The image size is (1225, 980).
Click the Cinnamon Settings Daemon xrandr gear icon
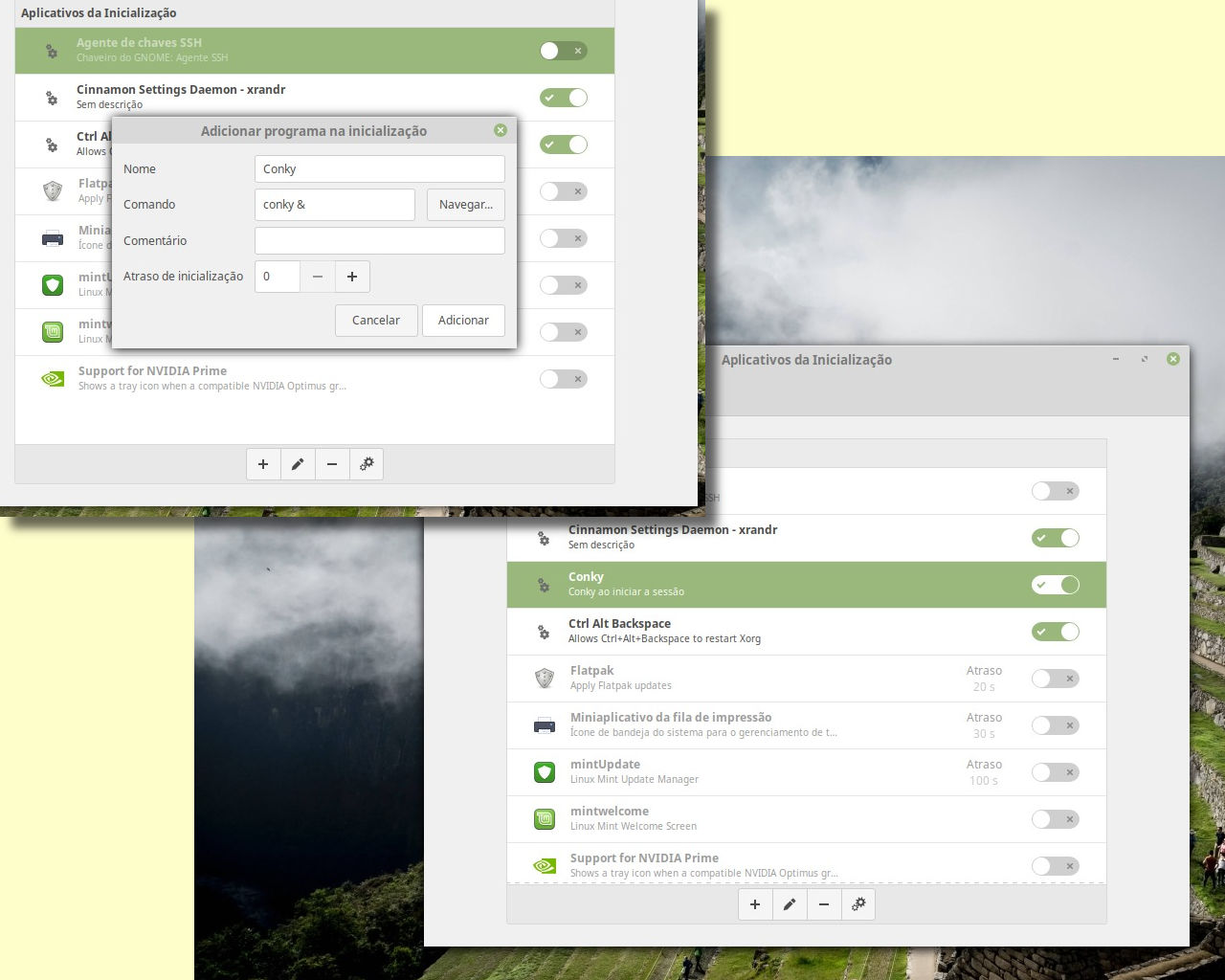coord(544,537)
